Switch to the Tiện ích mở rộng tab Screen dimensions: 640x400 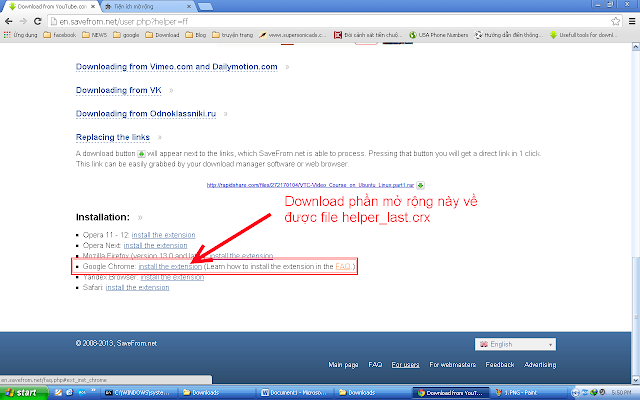[x=147, y=7]
